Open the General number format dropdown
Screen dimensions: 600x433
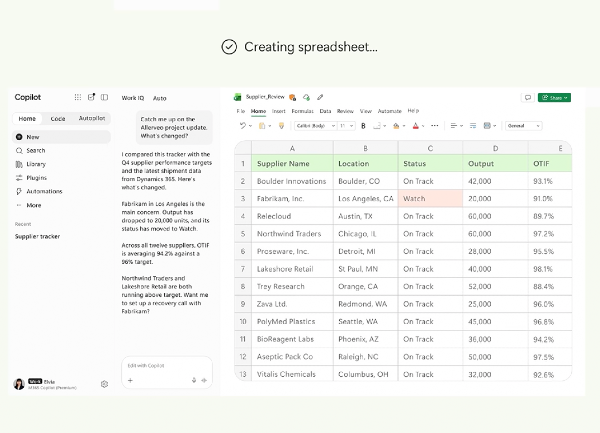(x=523, y=126)
